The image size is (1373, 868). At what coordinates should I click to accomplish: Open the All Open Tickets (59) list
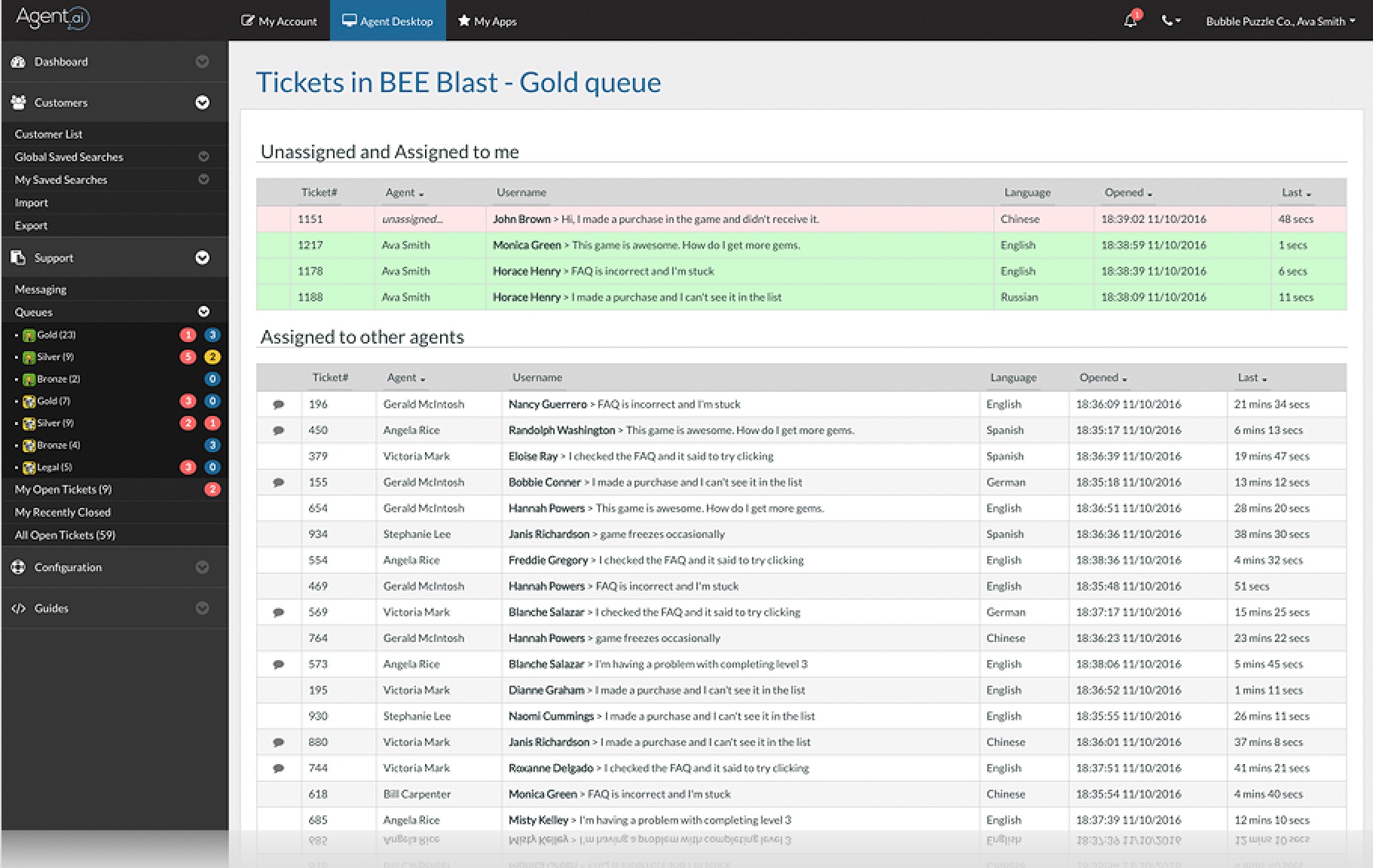(65, 535)
